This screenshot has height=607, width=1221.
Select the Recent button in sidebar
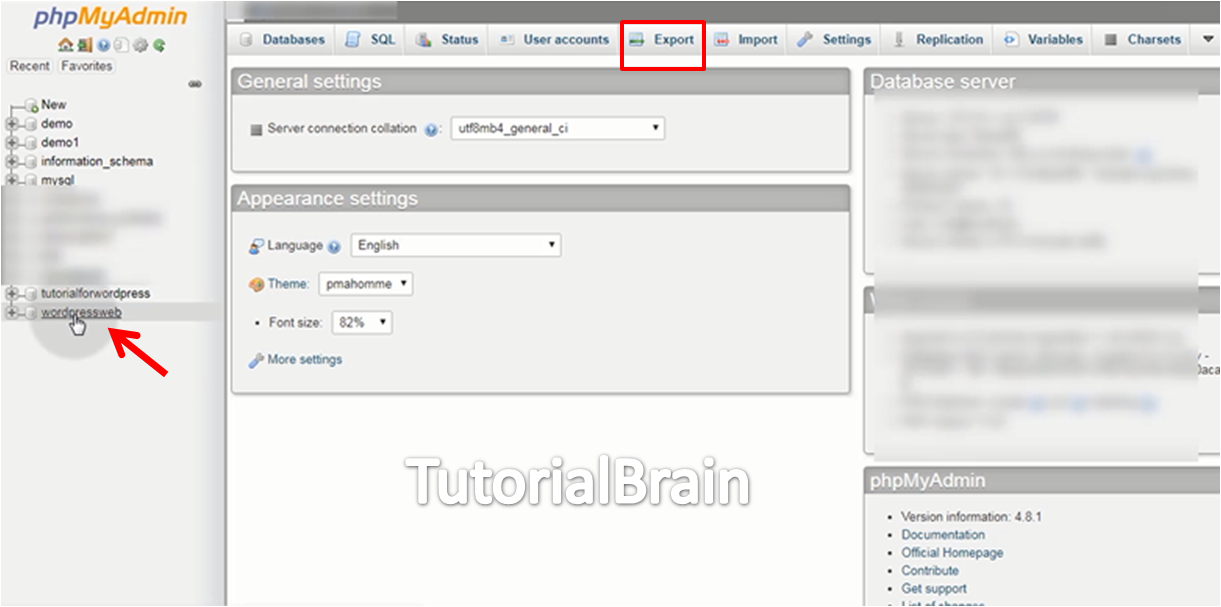click(x=30, y=66)
